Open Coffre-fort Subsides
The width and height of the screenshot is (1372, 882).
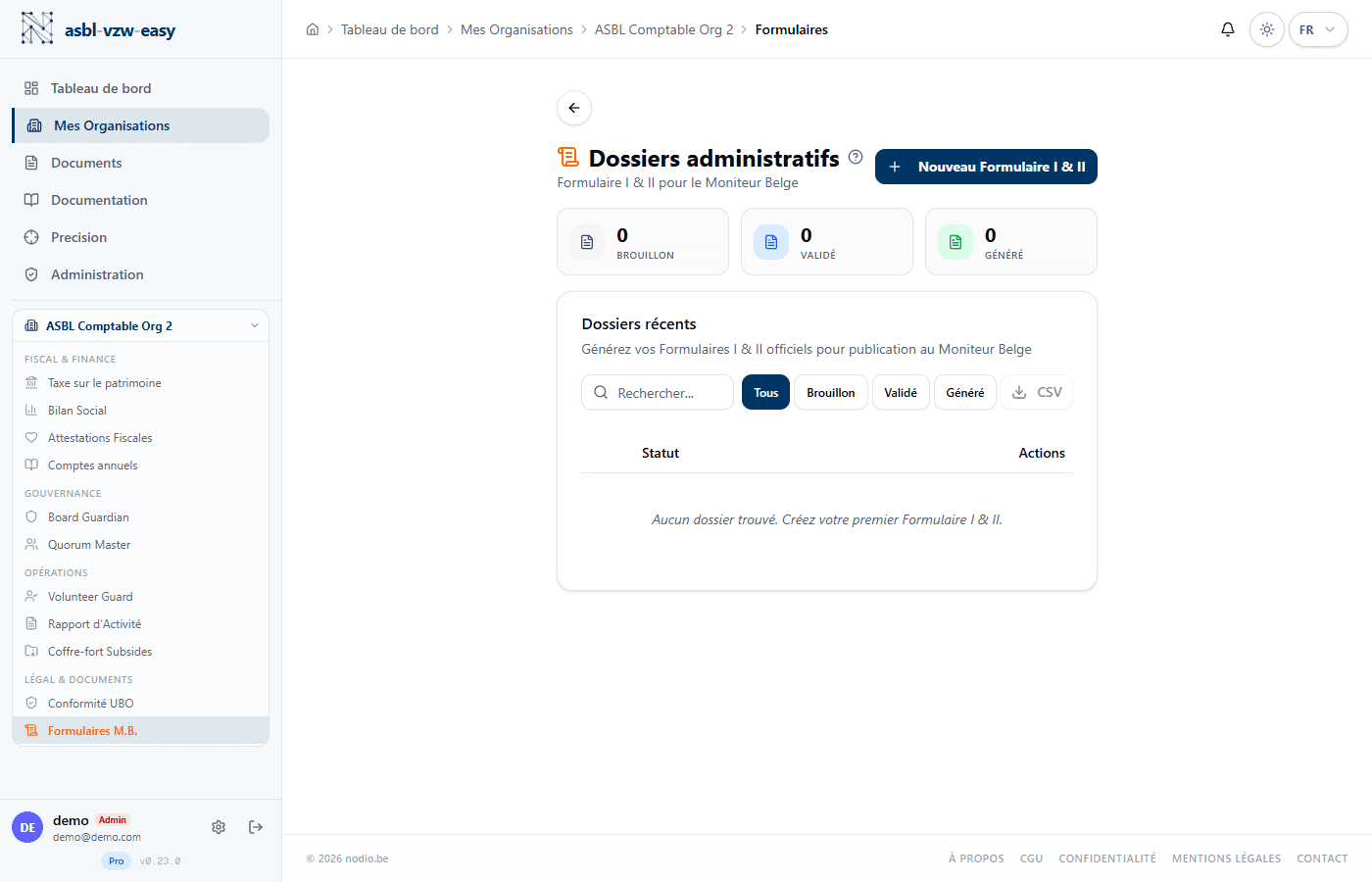point(141,652)
